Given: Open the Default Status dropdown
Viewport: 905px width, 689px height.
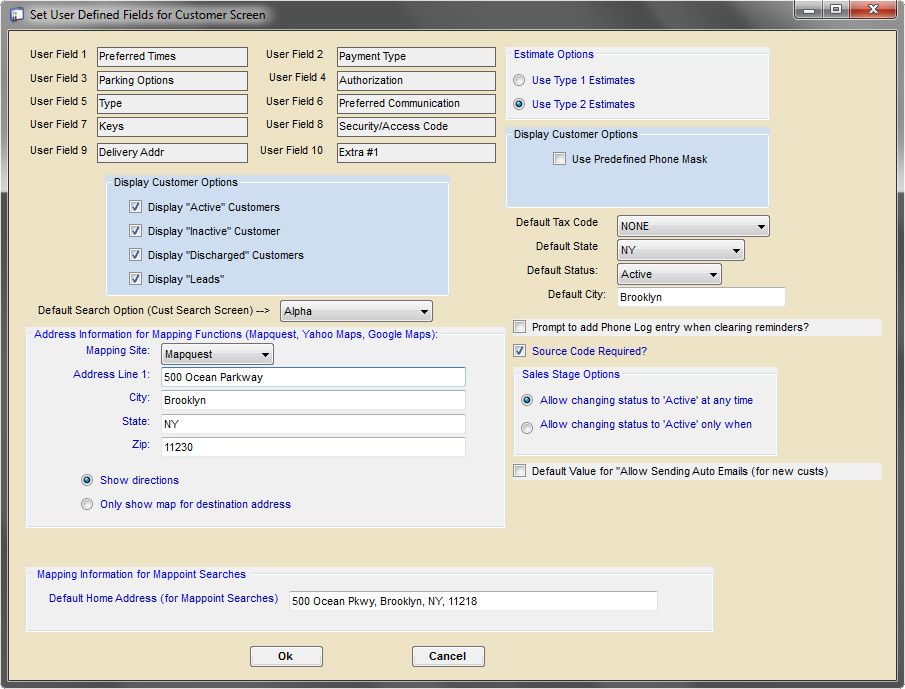Looking at the screenshot, I should (669, 274).
